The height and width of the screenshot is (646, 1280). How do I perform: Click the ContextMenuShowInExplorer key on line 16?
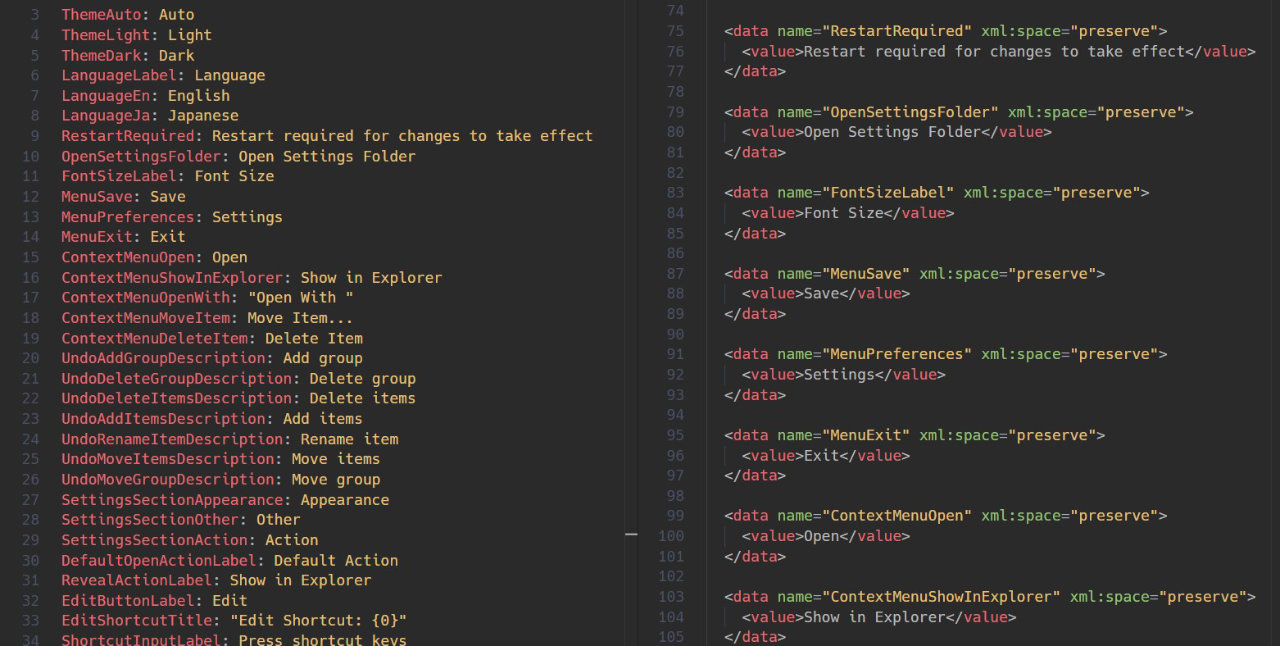pos(172,278)
